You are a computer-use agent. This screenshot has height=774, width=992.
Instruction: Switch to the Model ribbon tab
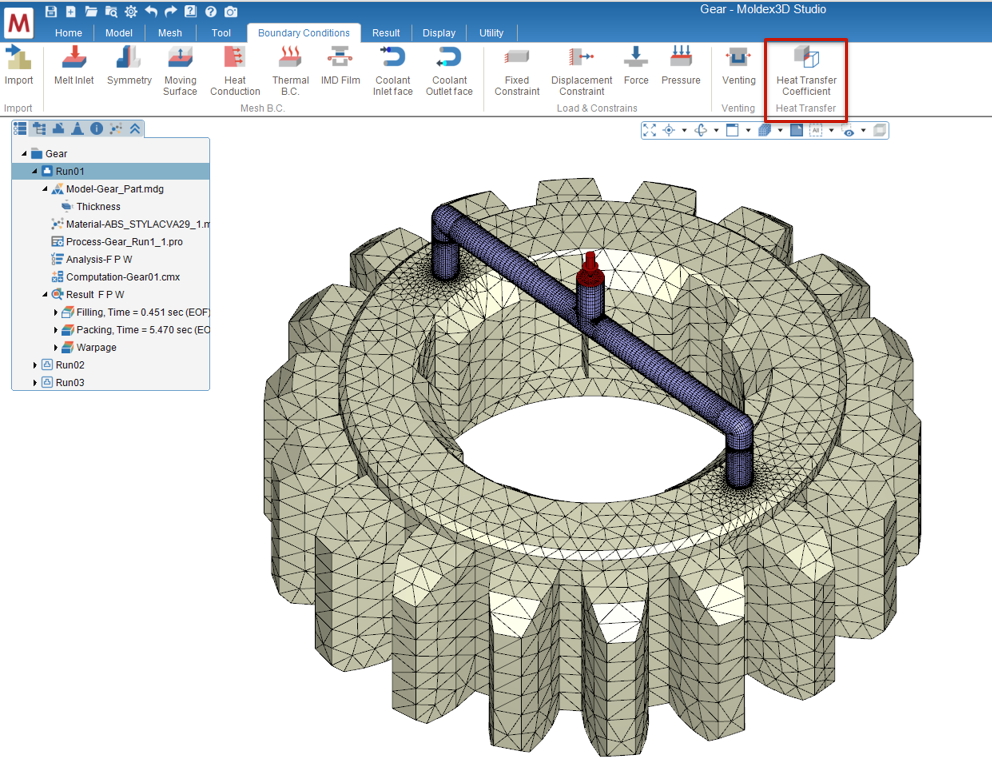click(119, 33)
